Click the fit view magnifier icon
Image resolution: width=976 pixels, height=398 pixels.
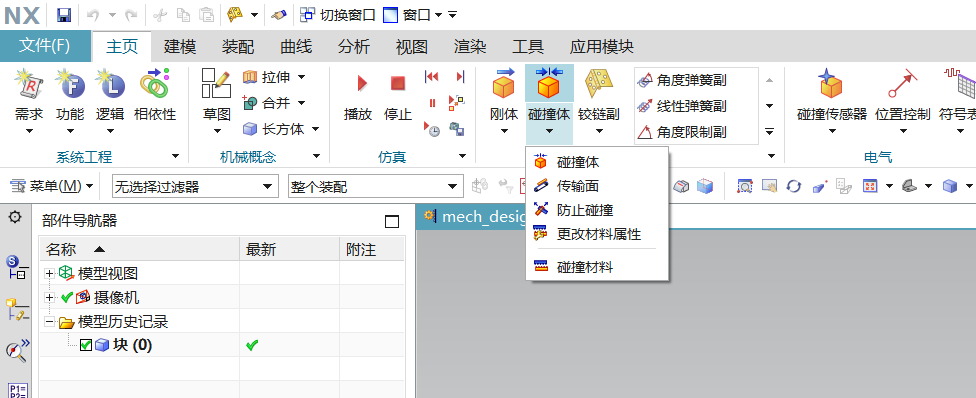click(744, 186)
